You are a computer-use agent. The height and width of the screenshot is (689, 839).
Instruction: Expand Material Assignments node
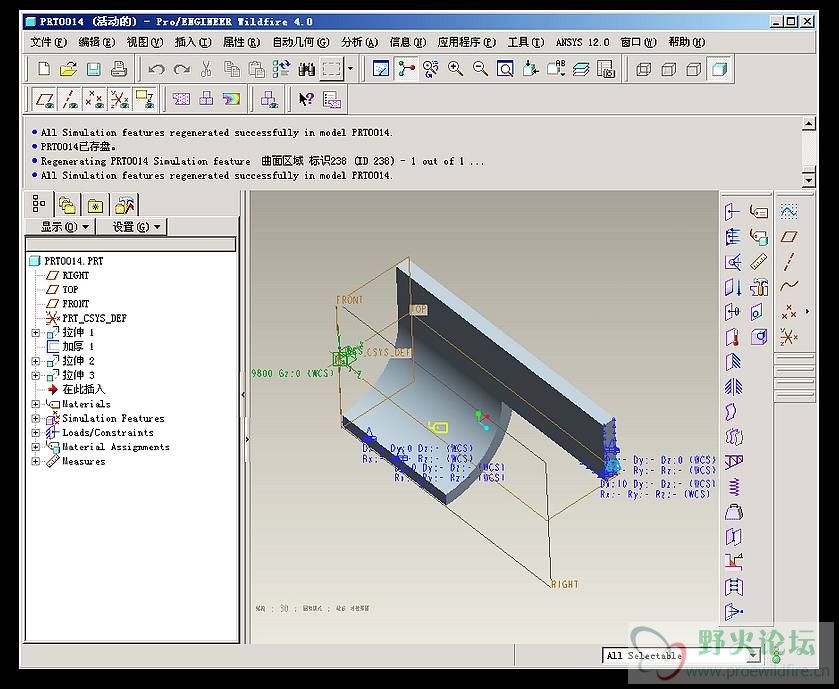36,447
